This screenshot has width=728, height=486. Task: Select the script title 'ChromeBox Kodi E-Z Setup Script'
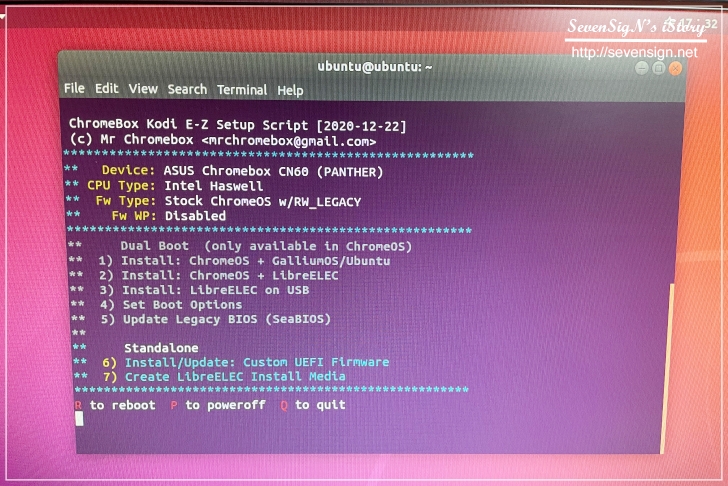tap(188, 124)
